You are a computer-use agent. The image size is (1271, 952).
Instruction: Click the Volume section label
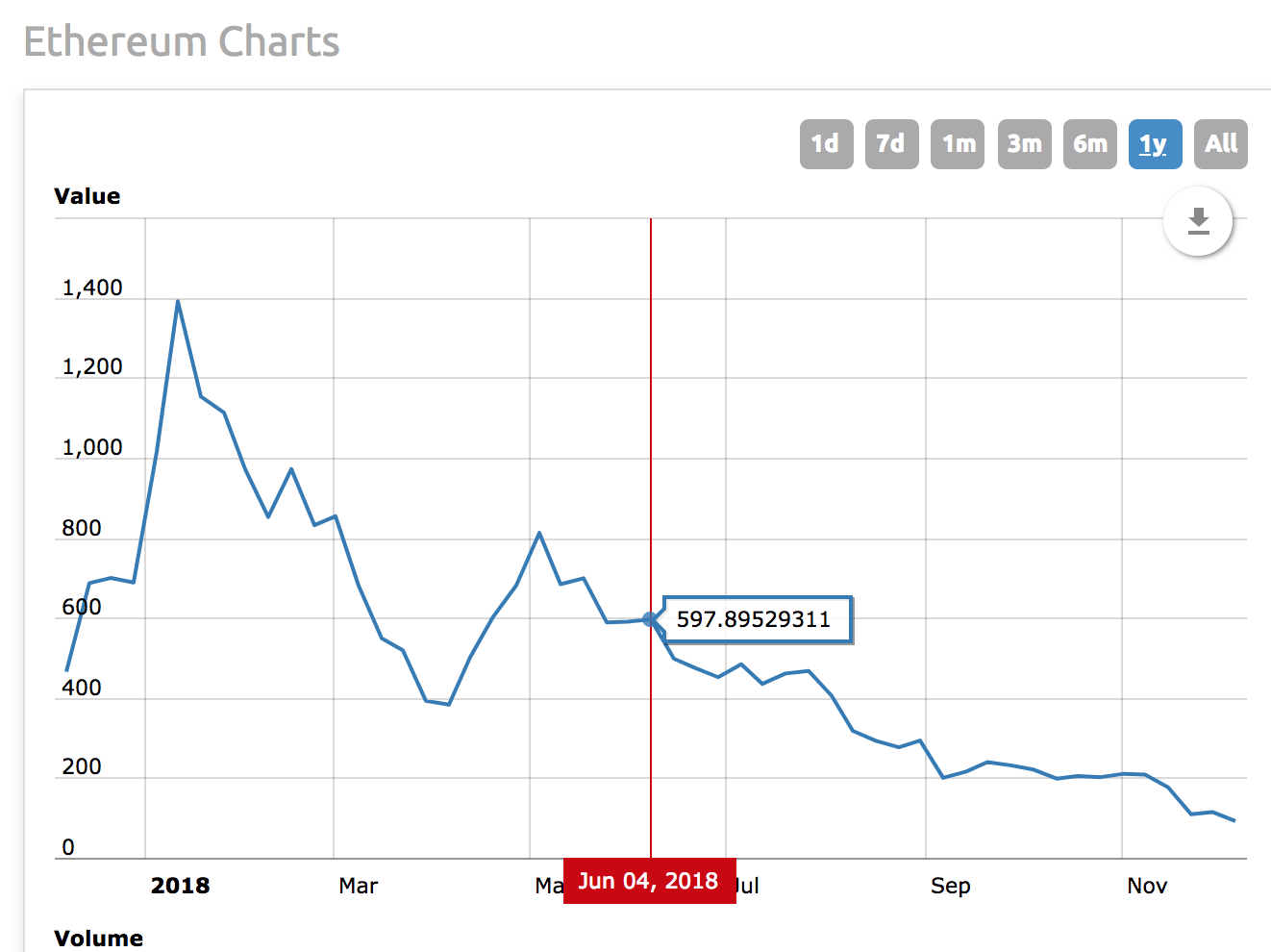click(99, 939)
